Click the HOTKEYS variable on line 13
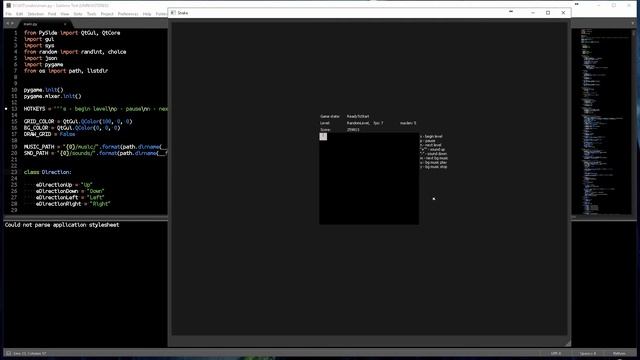 (x=34, y=109)
